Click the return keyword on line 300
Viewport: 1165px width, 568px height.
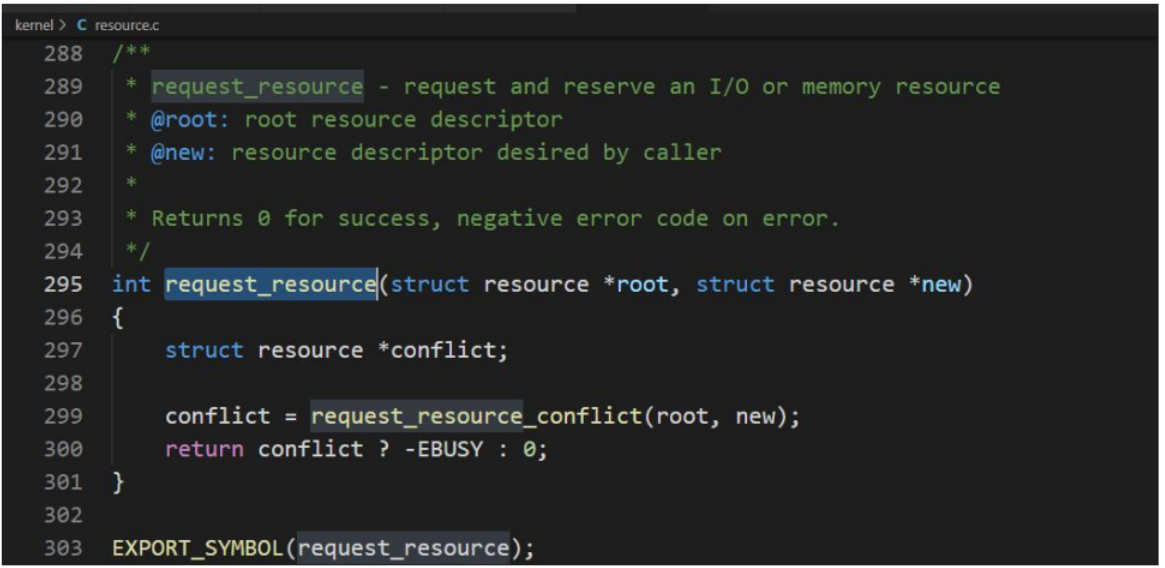click(x=204, y=449)
